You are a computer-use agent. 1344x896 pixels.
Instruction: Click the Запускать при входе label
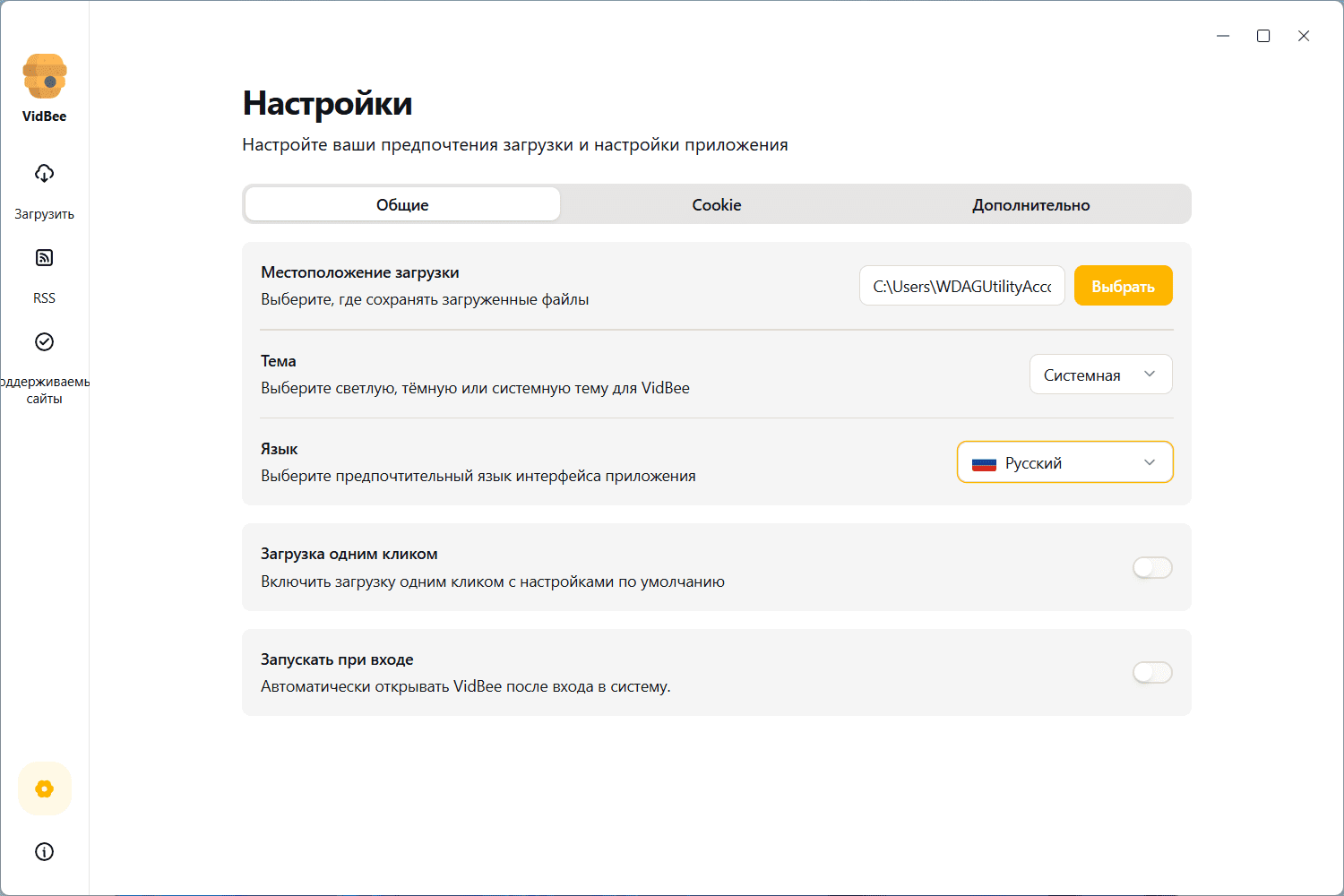[337, 659]
